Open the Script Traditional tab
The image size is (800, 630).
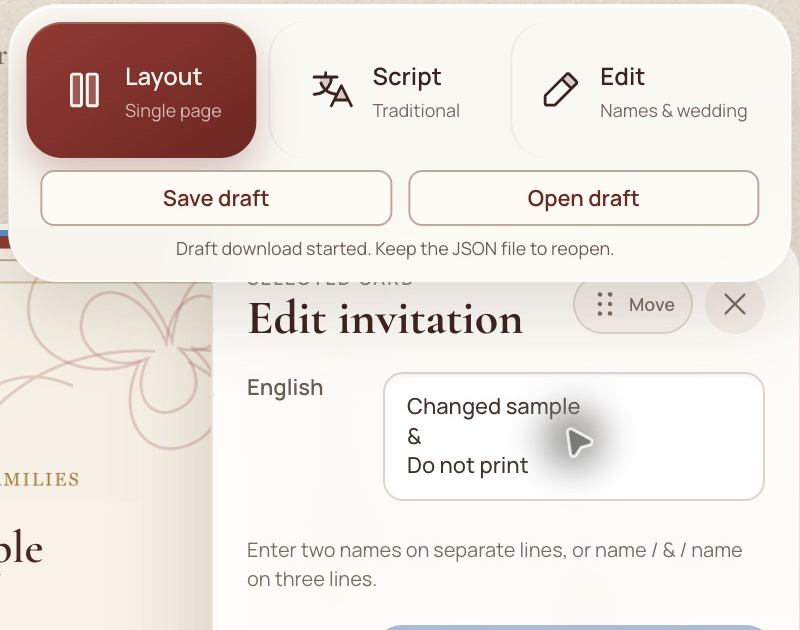pyautogui.click(x=389, y=90)
